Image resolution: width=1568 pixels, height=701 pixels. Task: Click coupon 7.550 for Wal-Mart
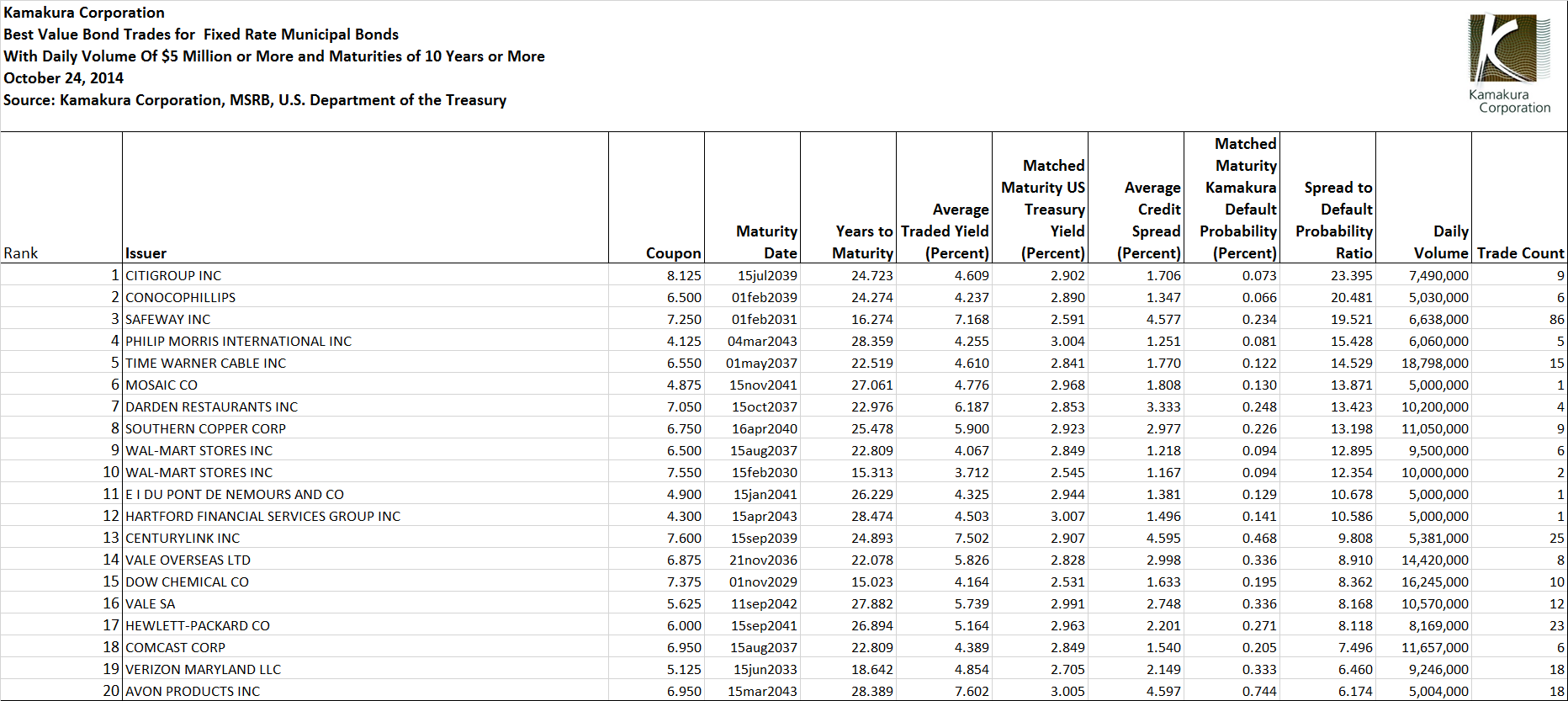tap(684, 473)
